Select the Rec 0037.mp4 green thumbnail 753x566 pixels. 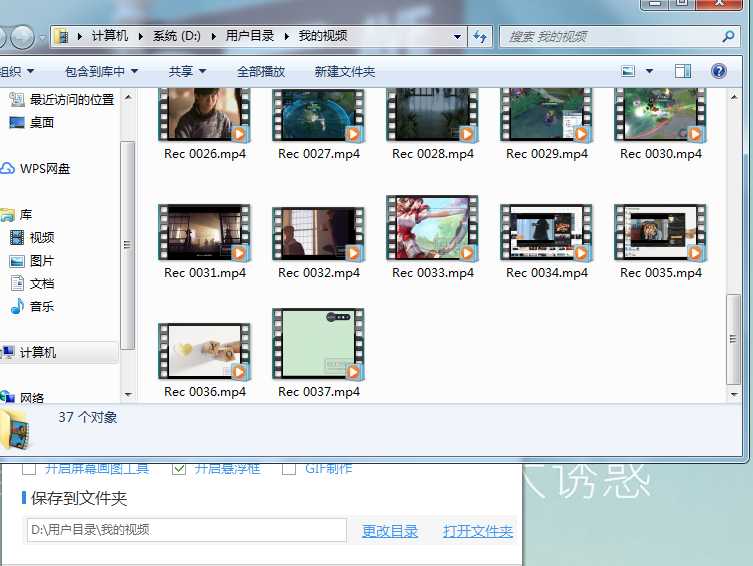click(x=318, y=344)
